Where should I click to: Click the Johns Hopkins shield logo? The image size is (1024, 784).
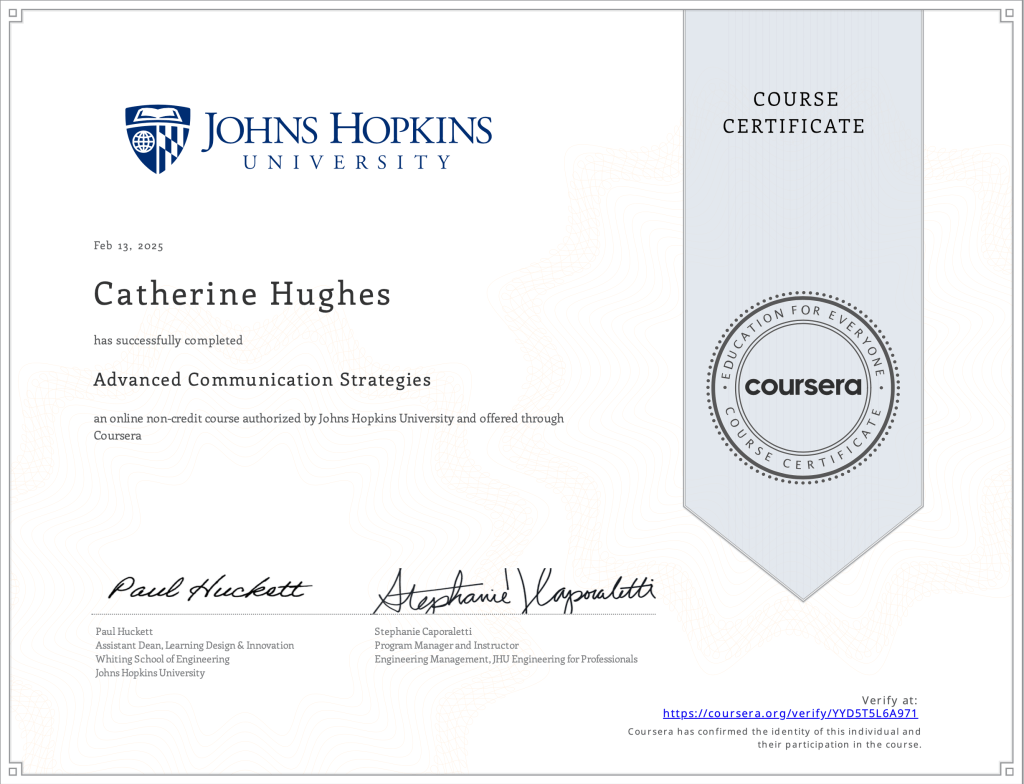pyautogui.click(x=157, y=139)
